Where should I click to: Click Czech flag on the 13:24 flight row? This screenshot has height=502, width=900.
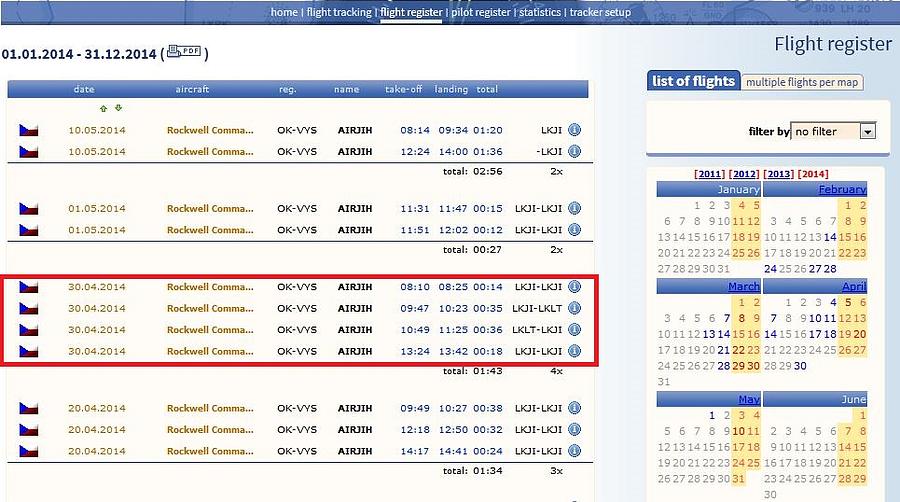28,352
